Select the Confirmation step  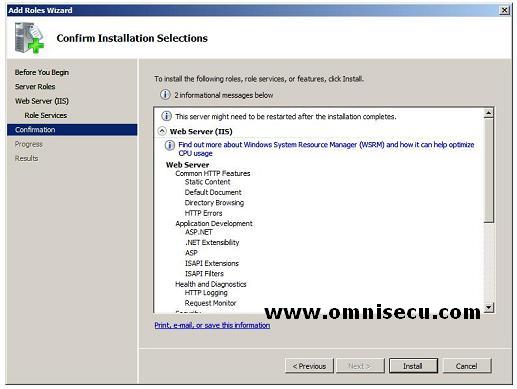click(x=72, y=130)
